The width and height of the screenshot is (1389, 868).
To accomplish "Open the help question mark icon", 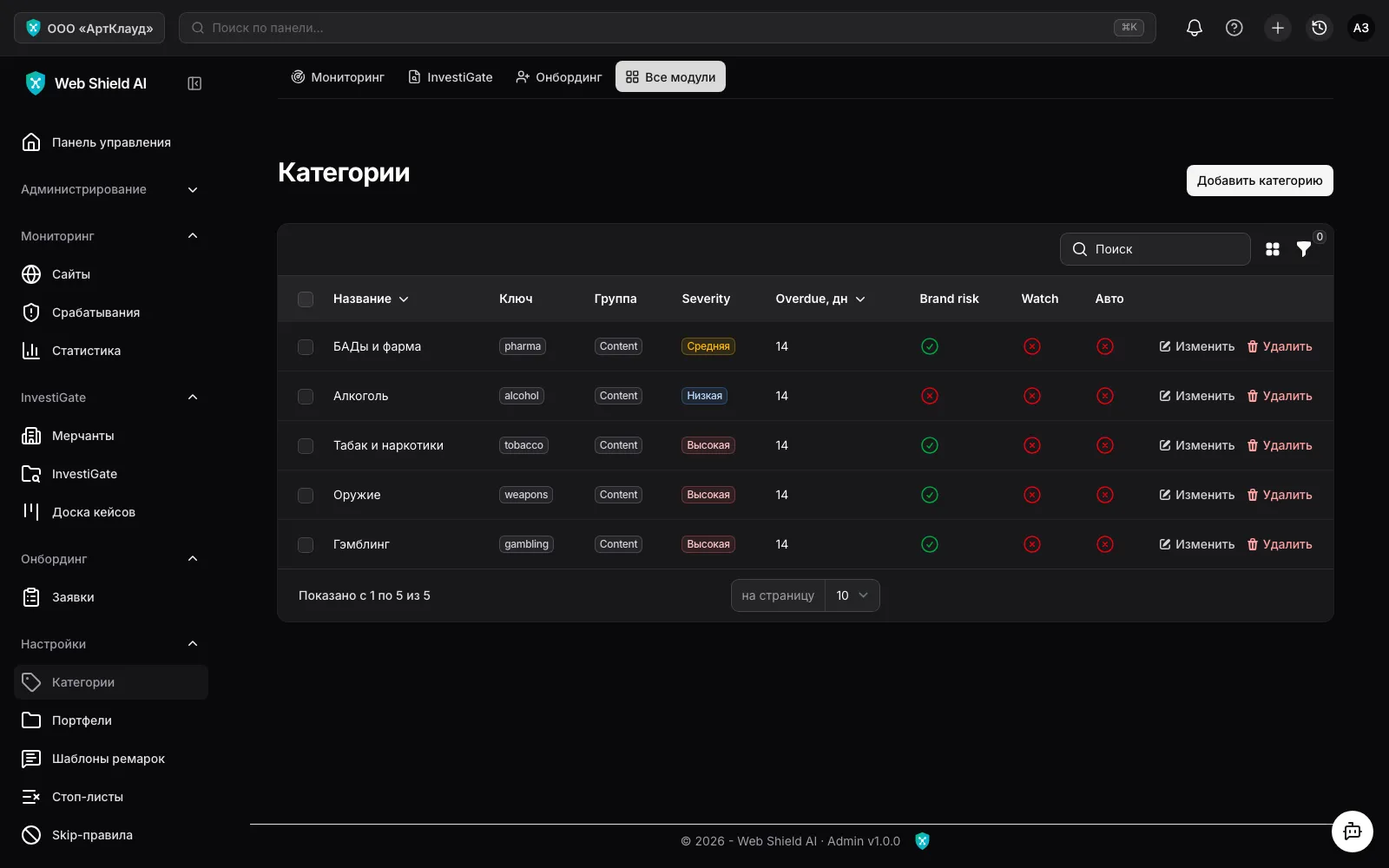I will click(x=1234, y=28).
